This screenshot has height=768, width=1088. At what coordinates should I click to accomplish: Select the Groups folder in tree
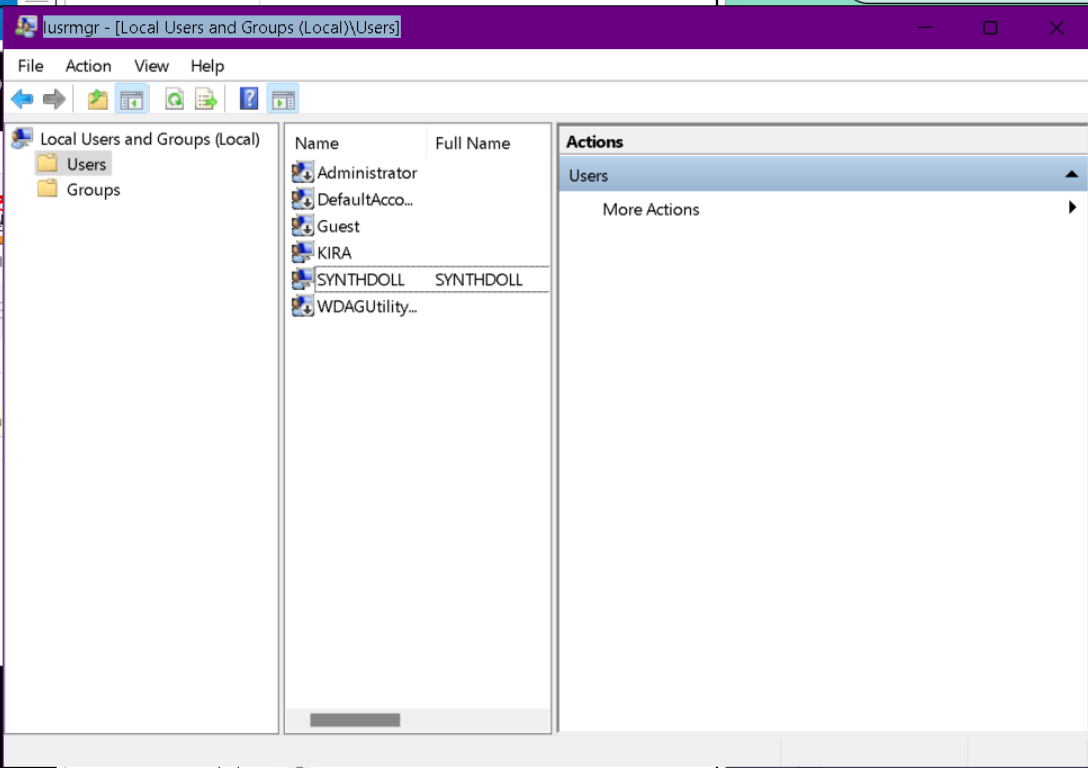point(93,190)
